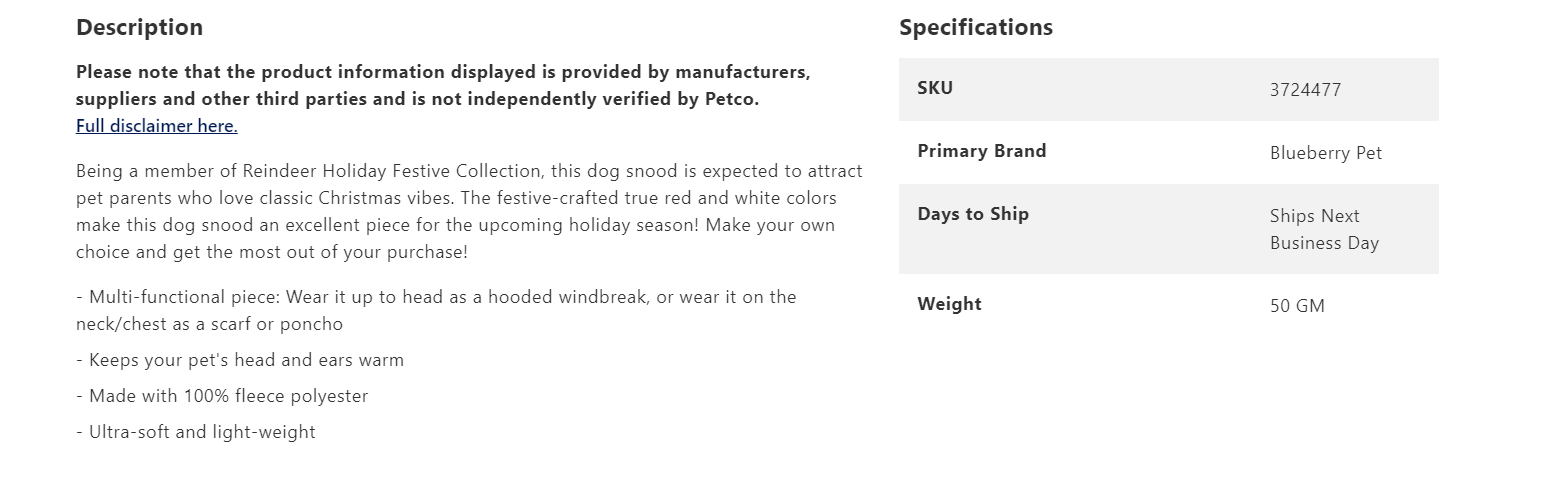This screenshot has width=1547, height=492.
Task: Select the Days to Ship label
Action: 972,214
